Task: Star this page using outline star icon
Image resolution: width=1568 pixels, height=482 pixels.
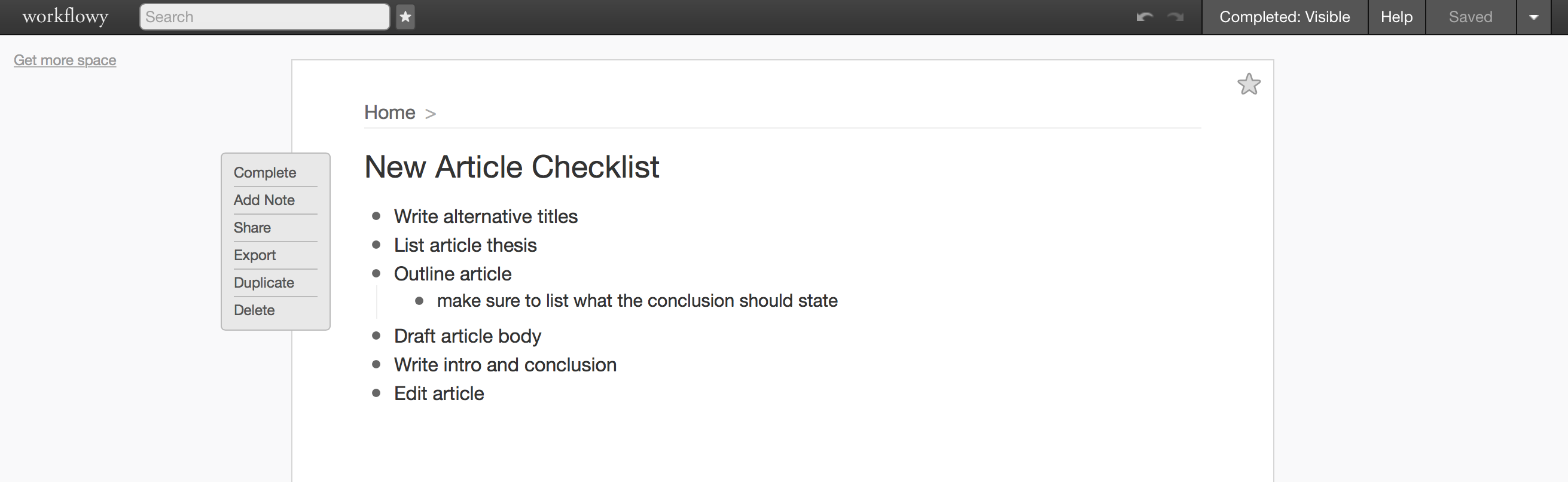Action: point(1249,84)
